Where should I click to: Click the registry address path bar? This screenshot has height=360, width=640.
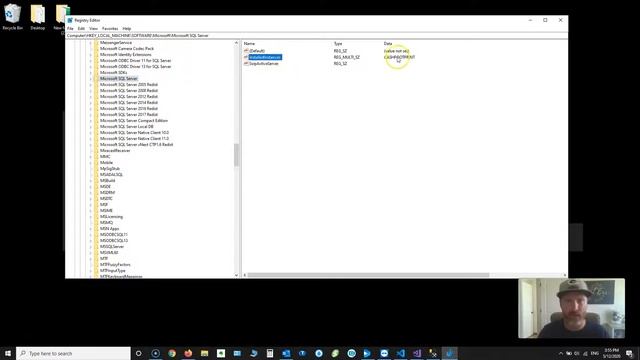316,36
